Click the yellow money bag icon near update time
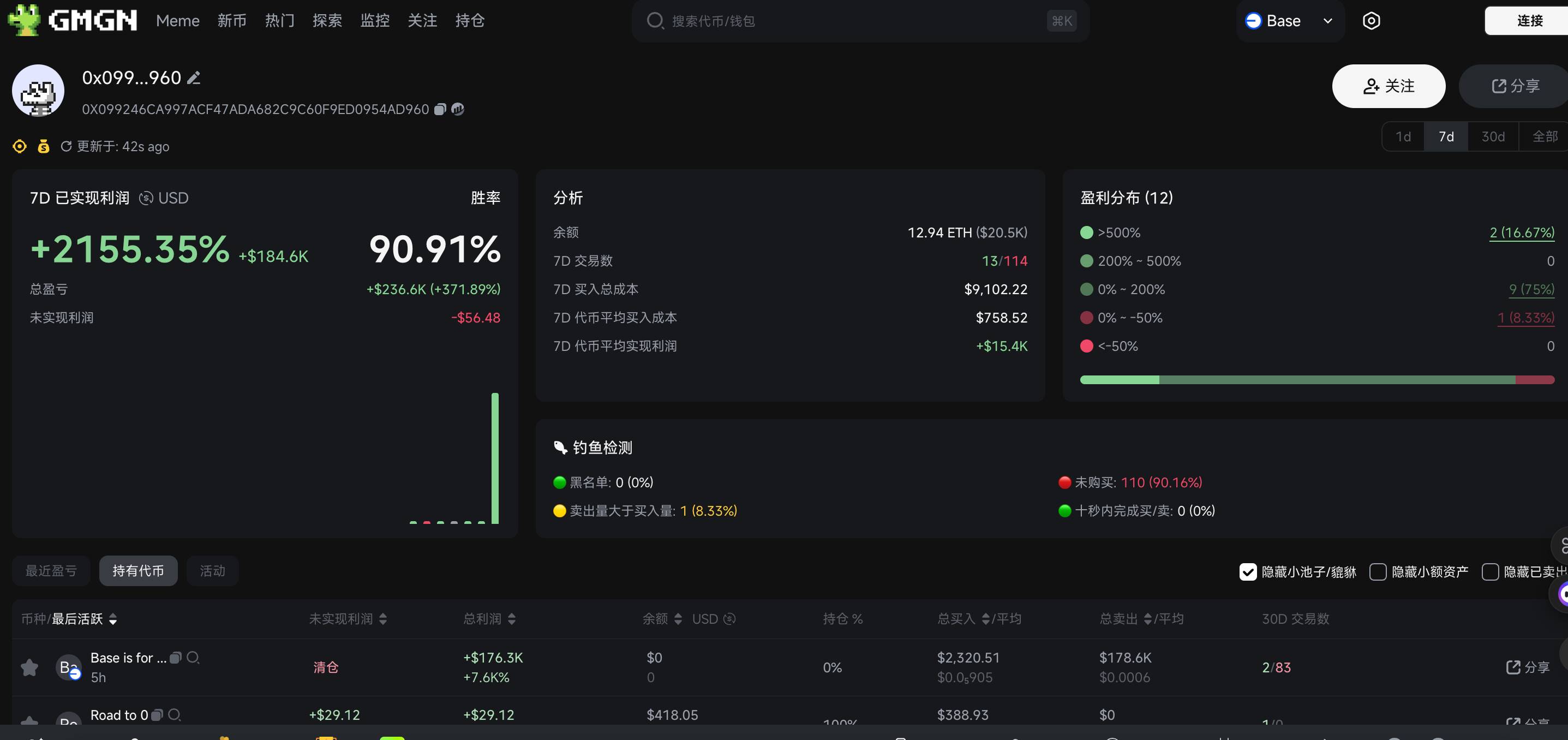 coord(43,146)
